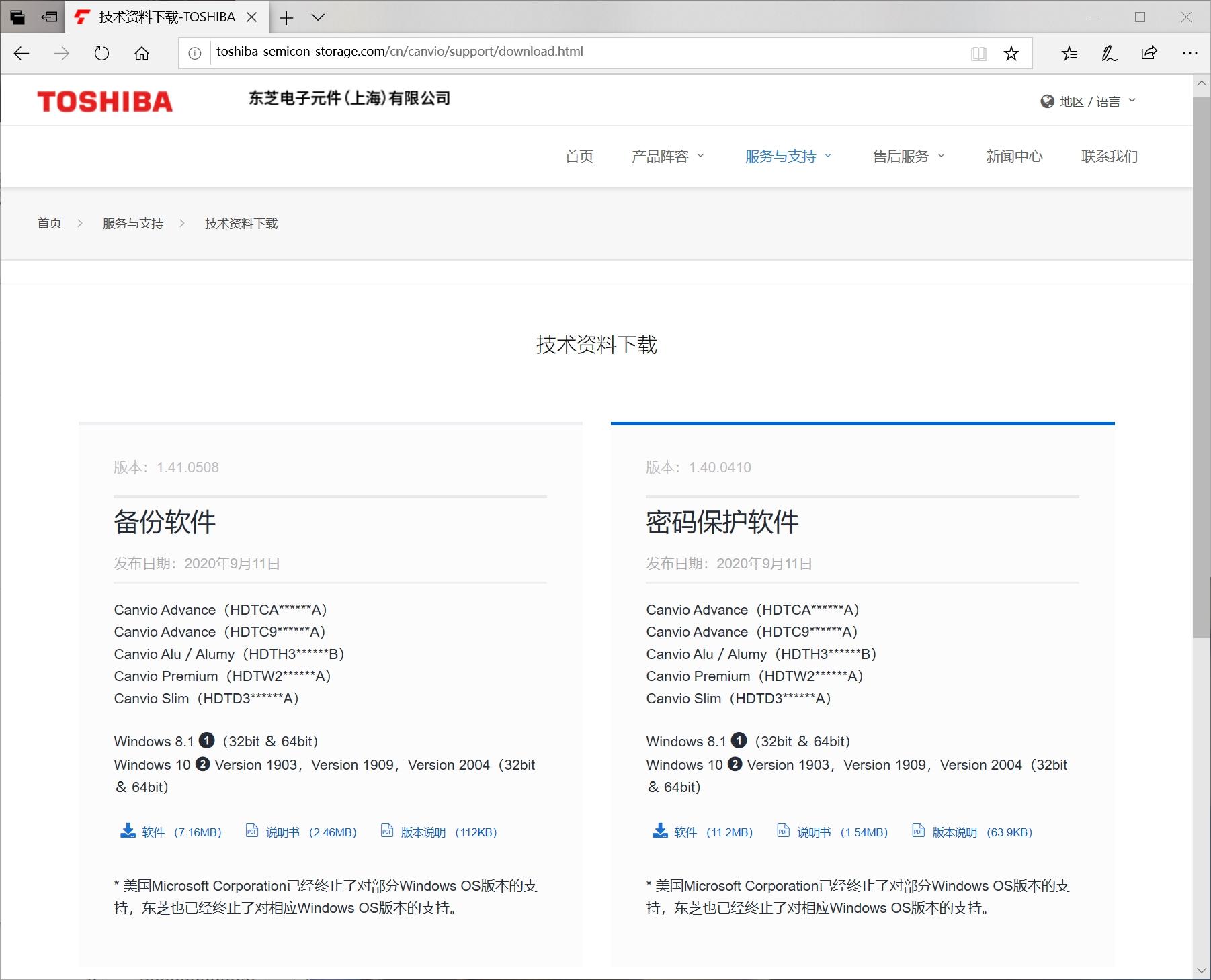Select the 新闻中心 menu item
Image resolution: width=1211 pixels, height=980 pixels.
coord(1014,157)
